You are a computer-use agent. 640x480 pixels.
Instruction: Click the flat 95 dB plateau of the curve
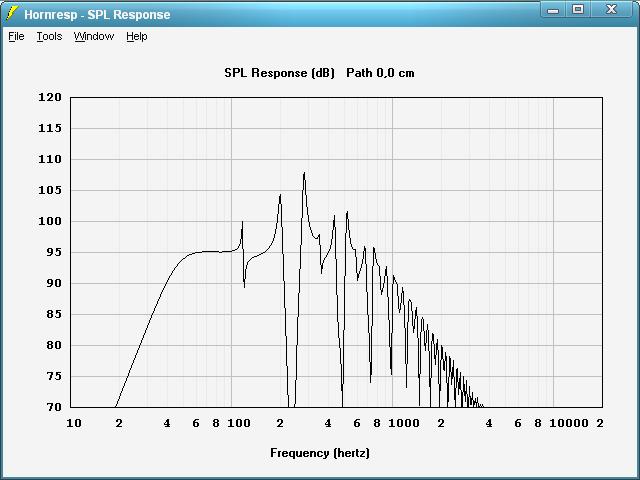coord(212,252)
